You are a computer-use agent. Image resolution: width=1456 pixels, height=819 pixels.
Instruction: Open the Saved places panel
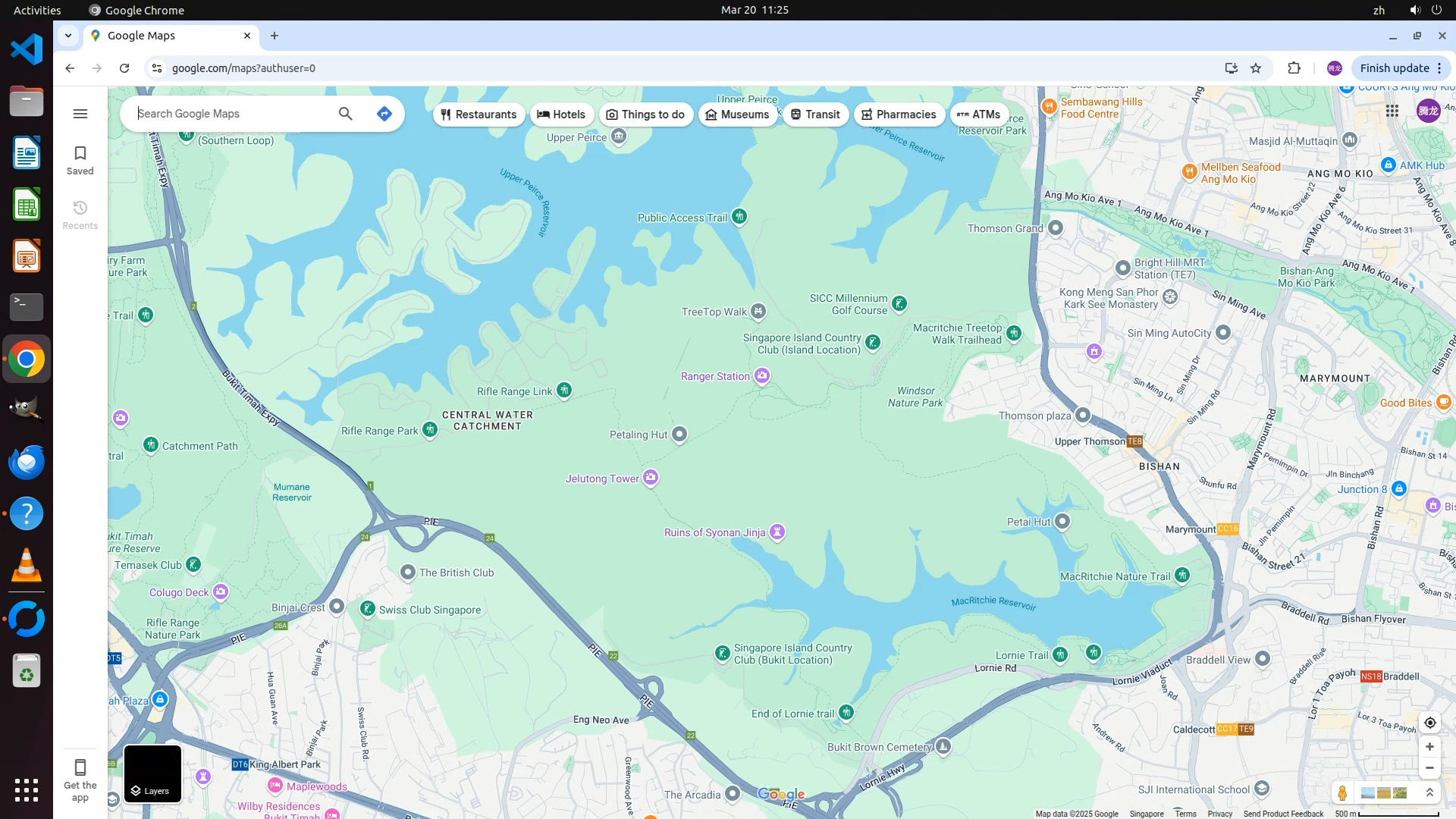[80, 160]
